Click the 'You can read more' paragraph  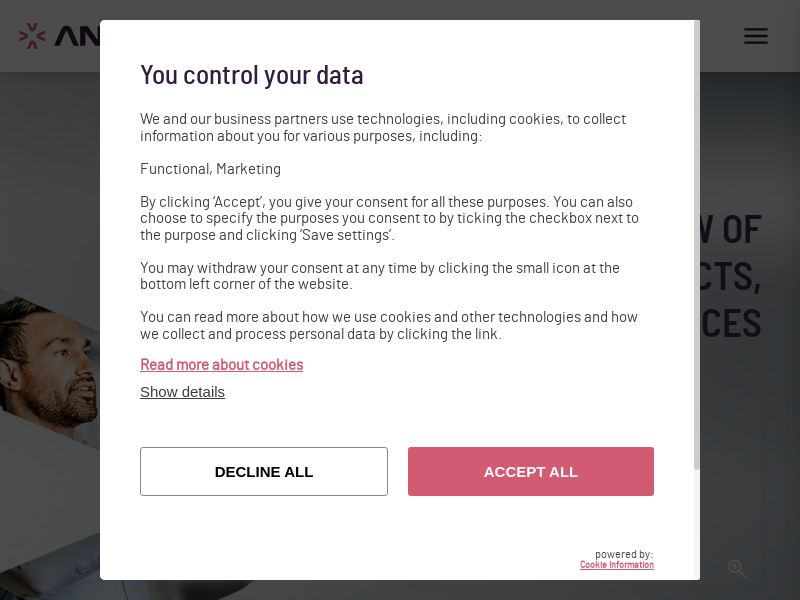[389, 325]
